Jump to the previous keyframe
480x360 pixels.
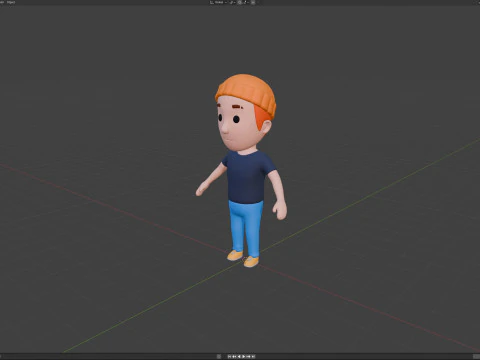tap(234, 357)
